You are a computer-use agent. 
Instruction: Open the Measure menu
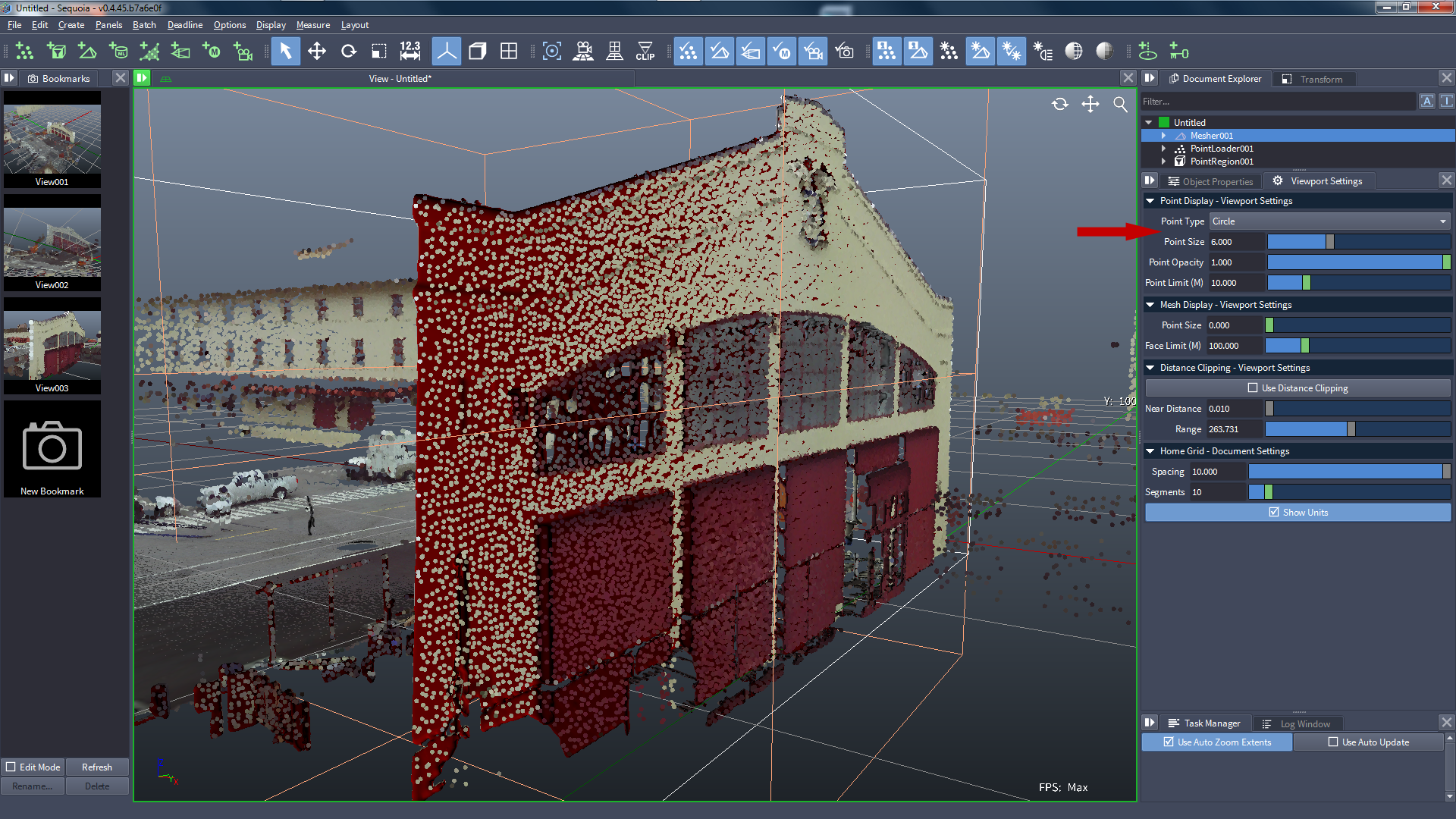pos(313,24)
